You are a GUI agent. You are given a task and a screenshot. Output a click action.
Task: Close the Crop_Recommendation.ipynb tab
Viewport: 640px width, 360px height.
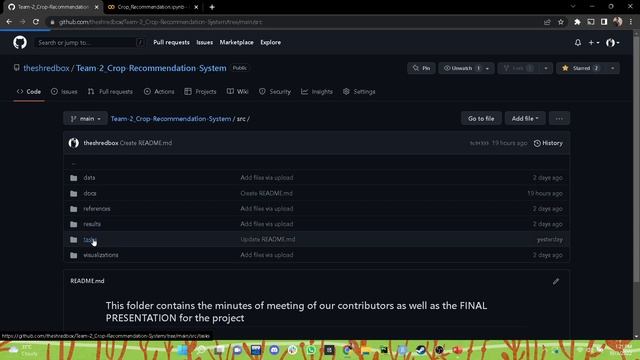pyautogui.click(x=196, y=7)
